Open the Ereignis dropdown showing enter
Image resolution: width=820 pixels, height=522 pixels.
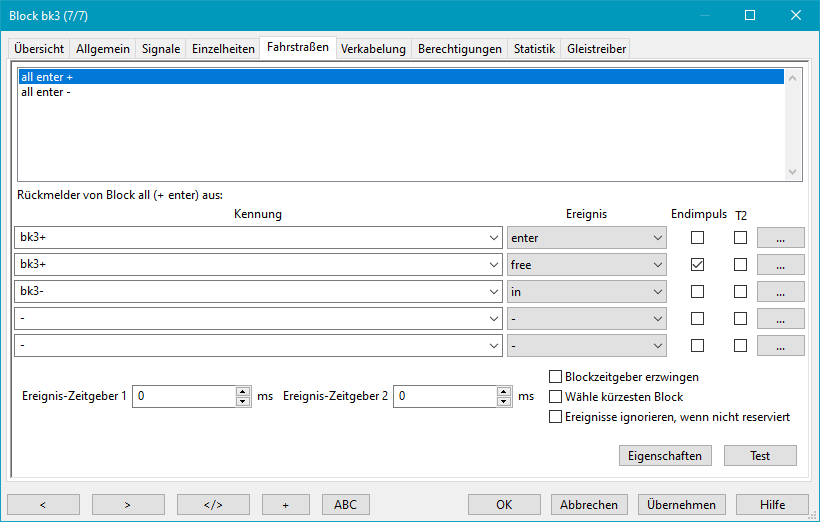pyautogui.click(x=586, y=238)
